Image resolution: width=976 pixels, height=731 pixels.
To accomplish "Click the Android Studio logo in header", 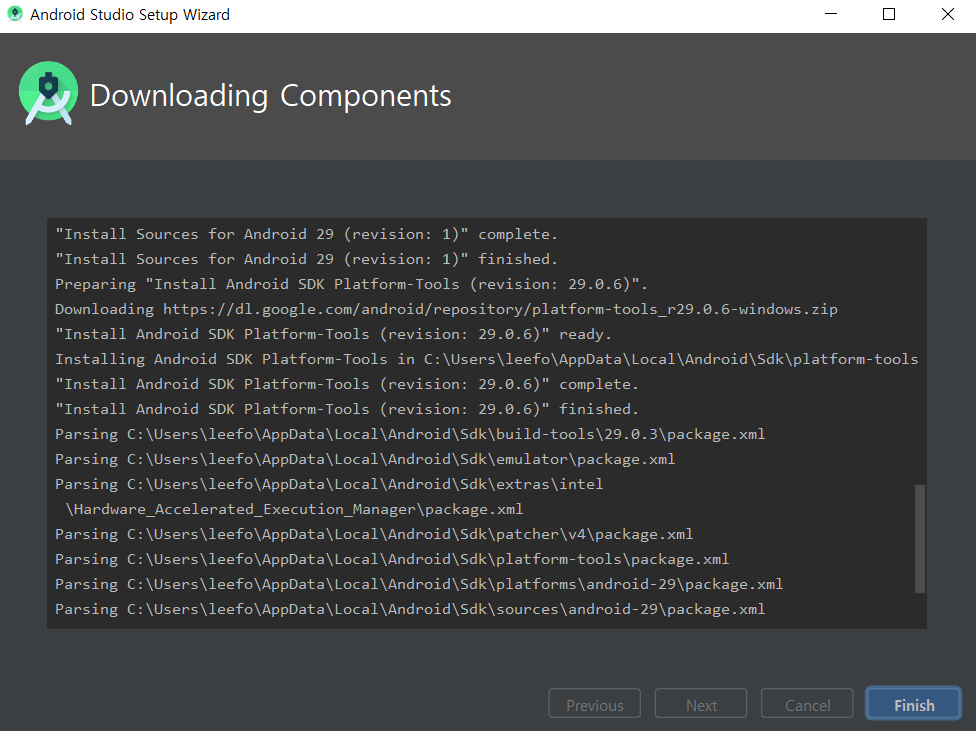I will point(49,93).
